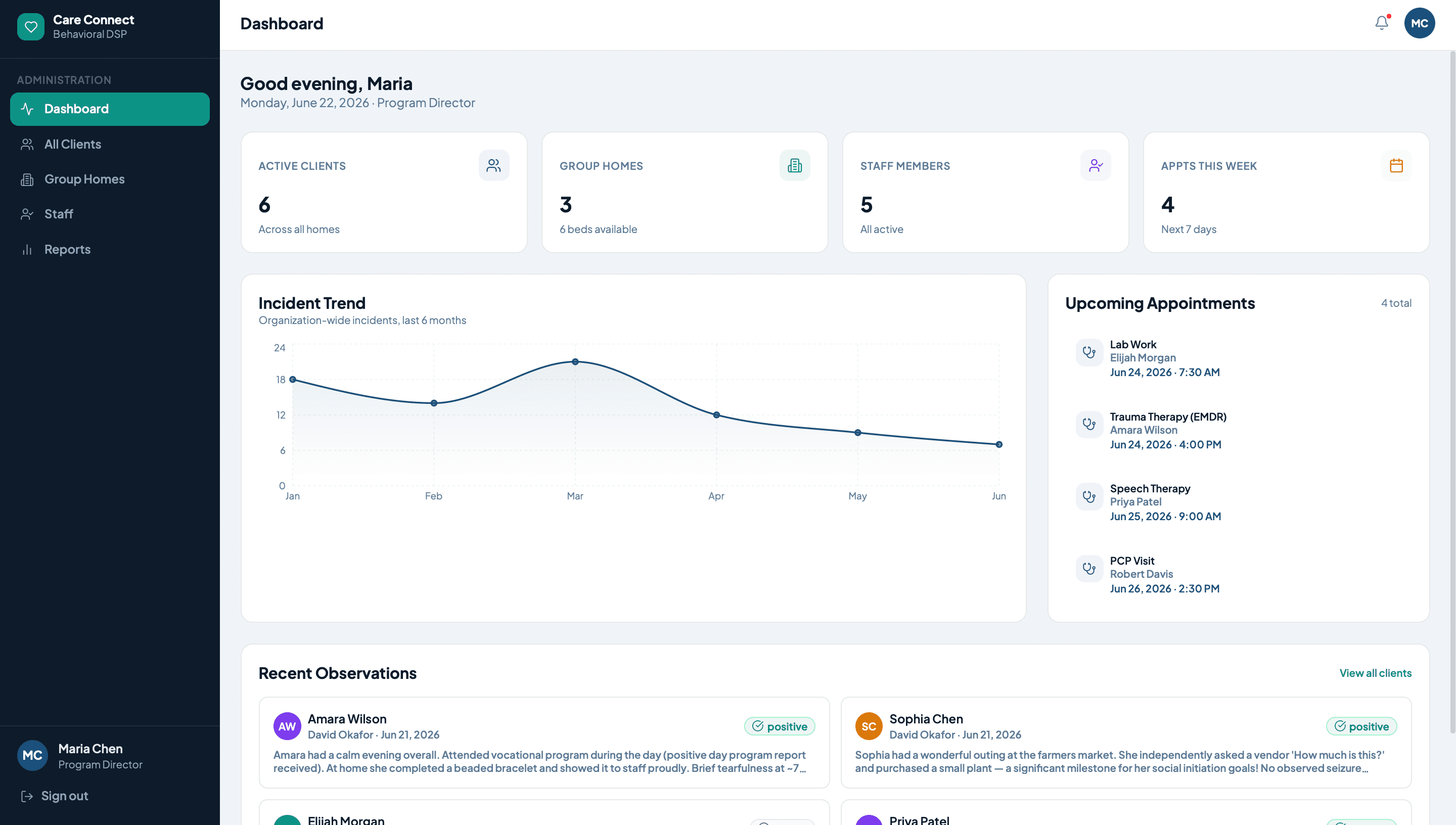
Task: Click the check icon in Amara Wilson's positive badge
Action: click(x=757, y=726)
